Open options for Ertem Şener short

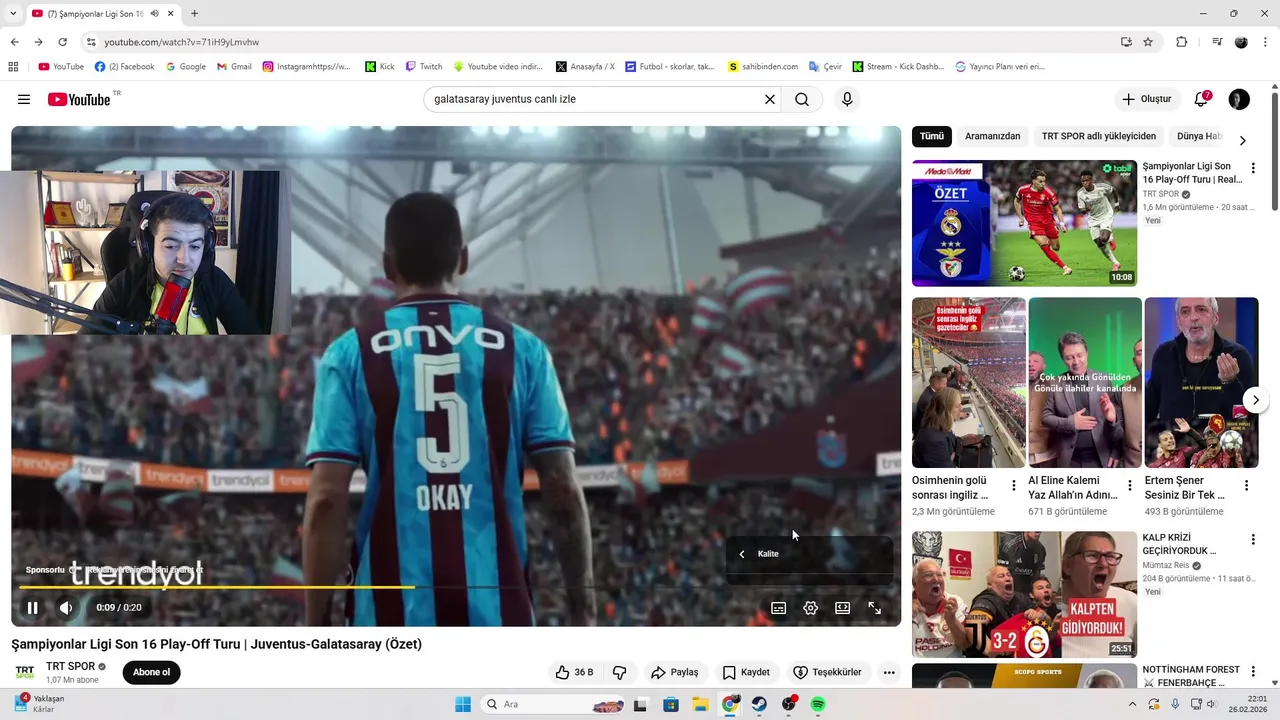click(1246, 486)
